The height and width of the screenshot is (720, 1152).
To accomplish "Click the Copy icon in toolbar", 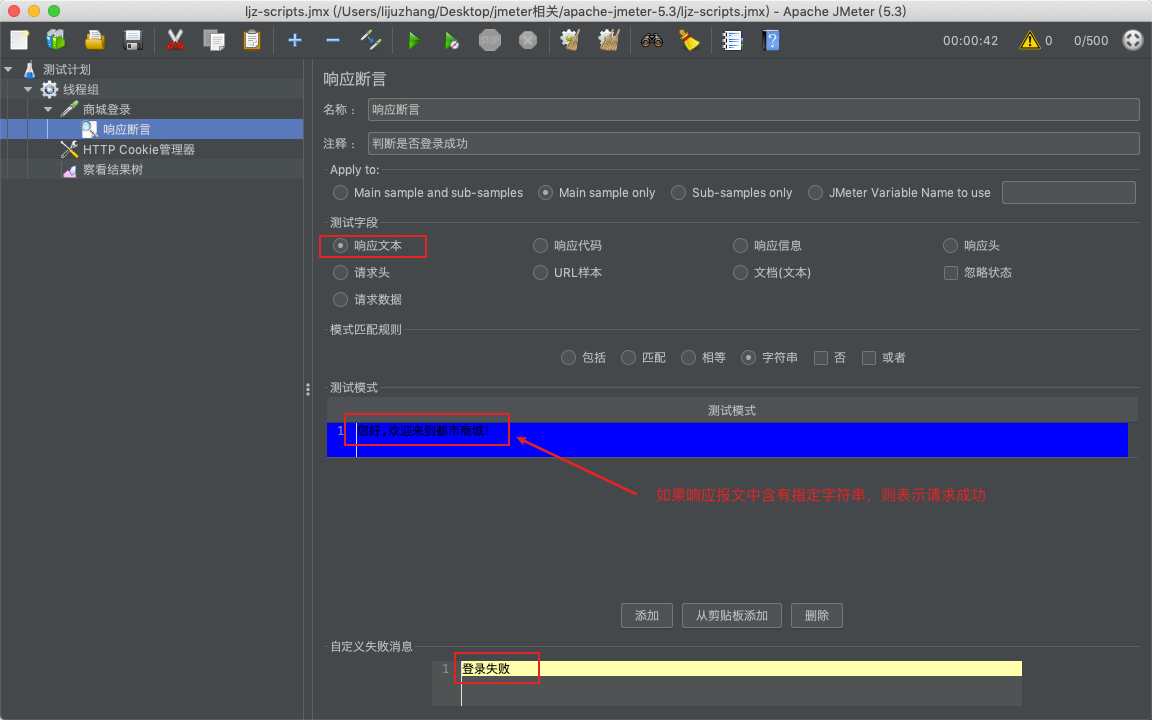I will click(214, 40).
